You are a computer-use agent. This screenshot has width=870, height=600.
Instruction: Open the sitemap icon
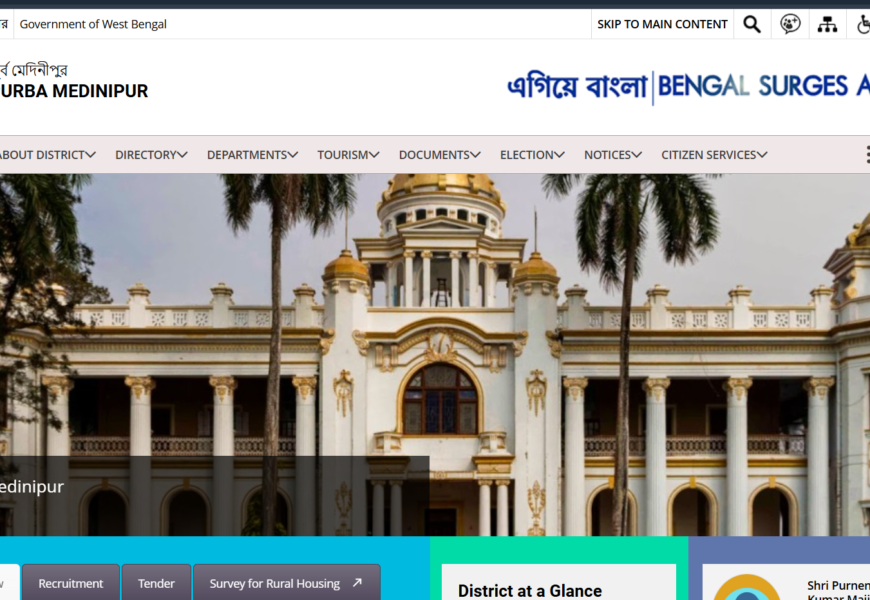click(827, 24)
